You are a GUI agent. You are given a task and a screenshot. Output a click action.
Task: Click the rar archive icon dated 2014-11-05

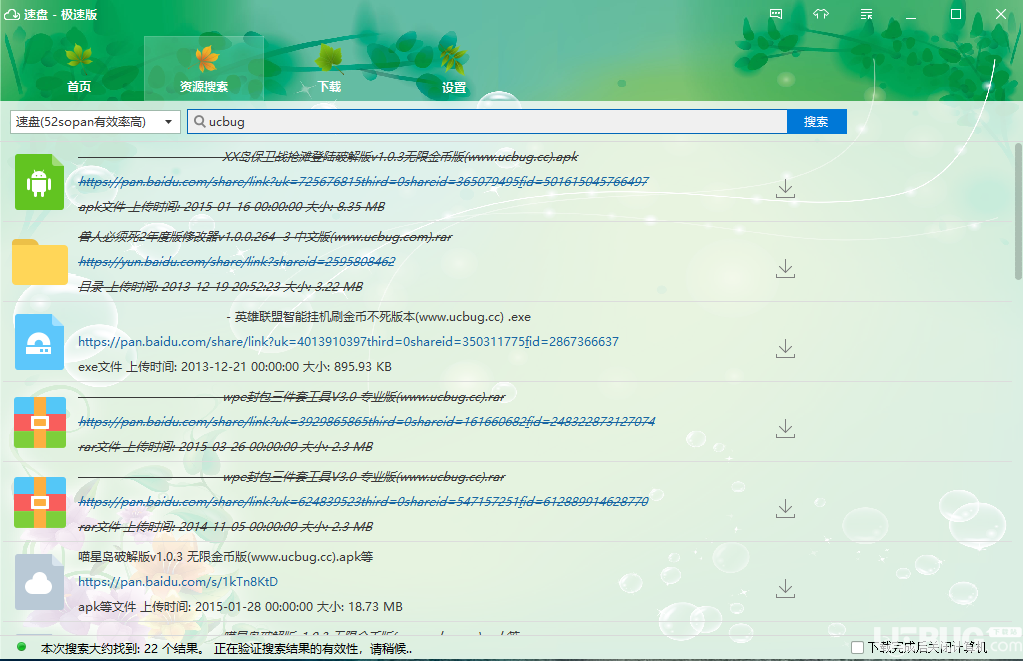pyautogui.click(x=40, y=502)
